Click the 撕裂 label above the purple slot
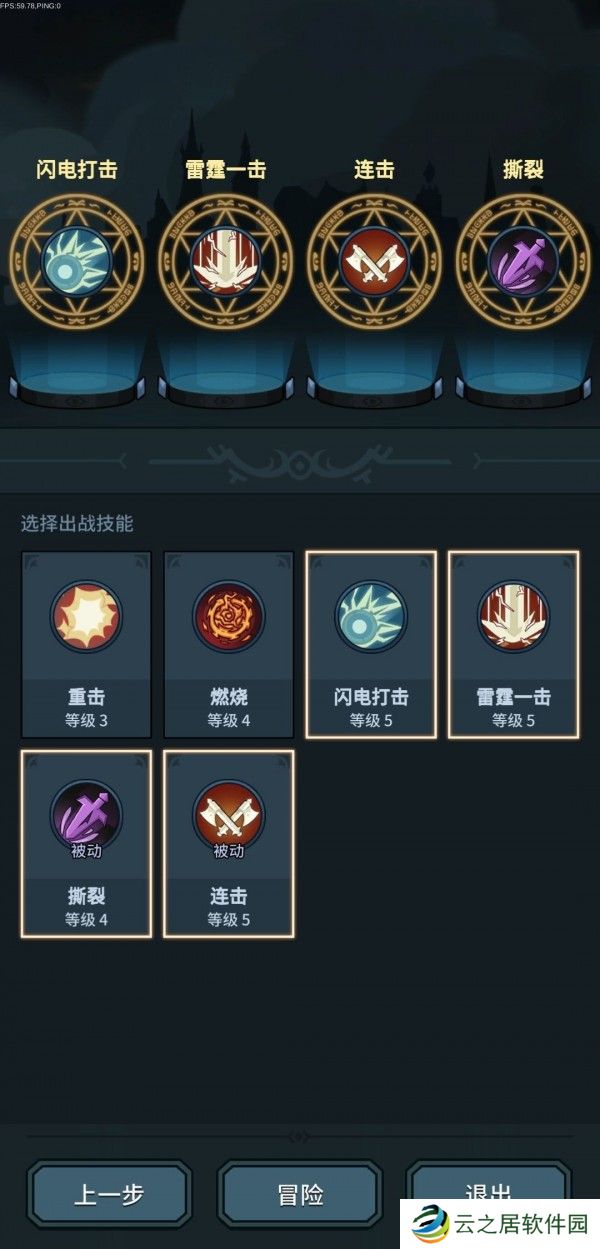The width and height of the screenshot is (600, 1249). pyautogui.click(x=523, y=169)
